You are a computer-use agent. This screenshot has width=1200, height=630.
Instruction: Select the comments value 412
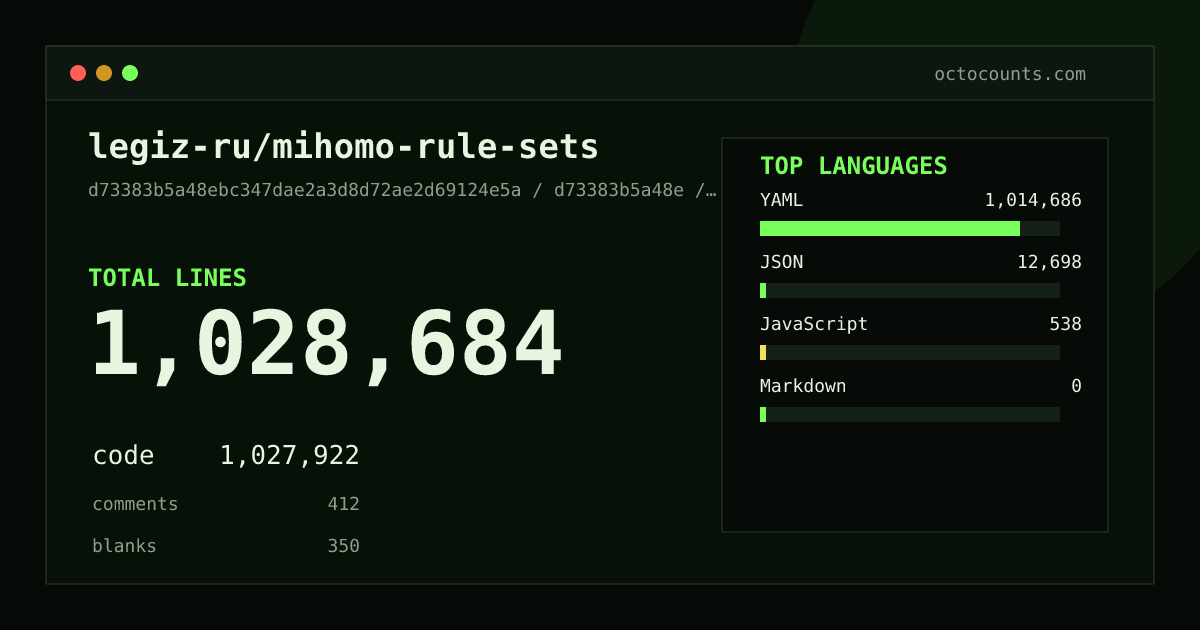point(343,504)
